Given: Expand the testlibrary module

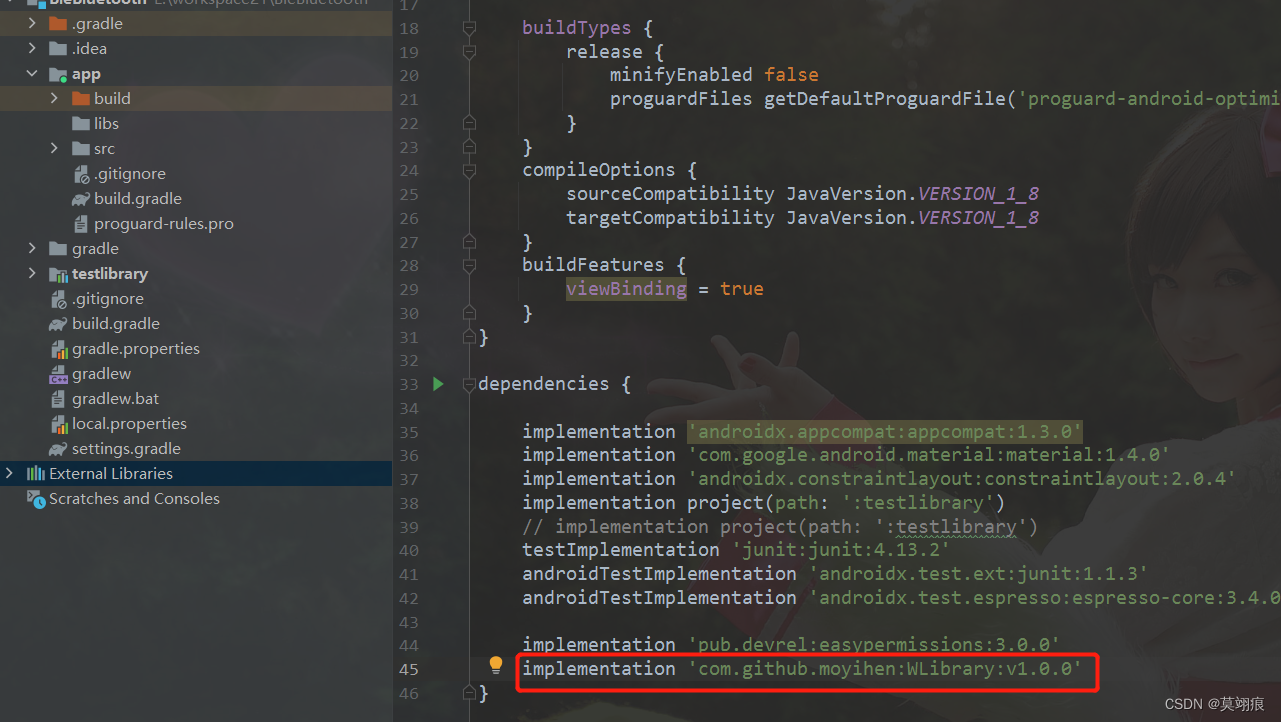Looking at the screenshot, I should click(32, 273).
